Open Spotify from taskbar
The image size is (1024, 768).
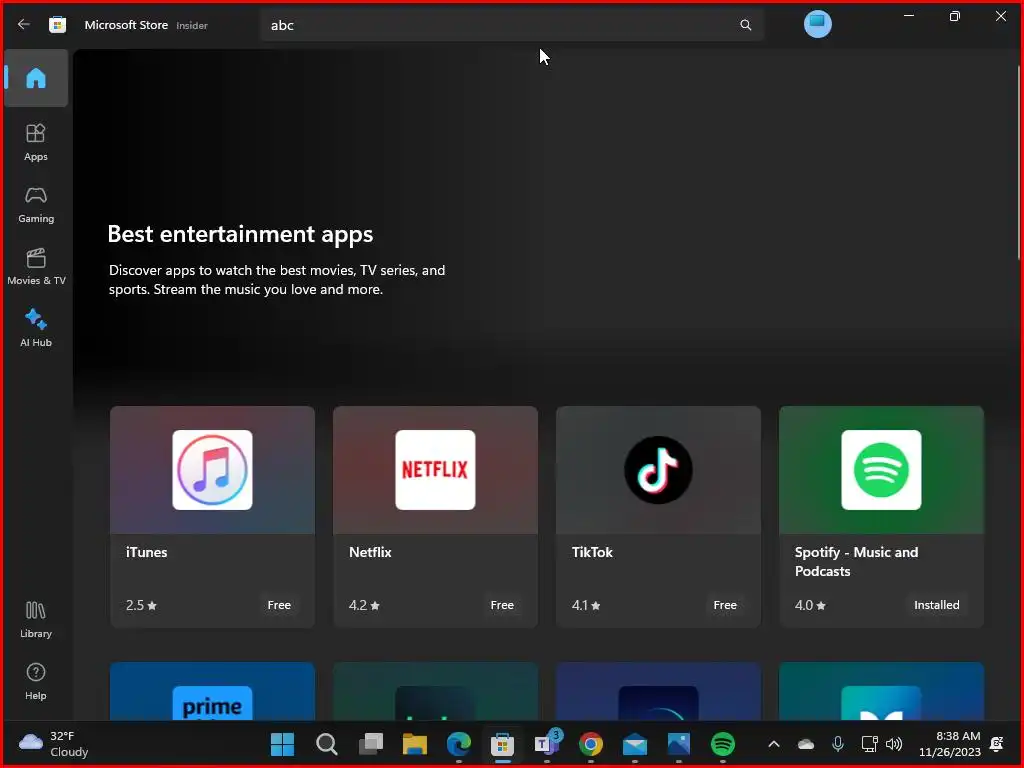[x=722, y=744]
